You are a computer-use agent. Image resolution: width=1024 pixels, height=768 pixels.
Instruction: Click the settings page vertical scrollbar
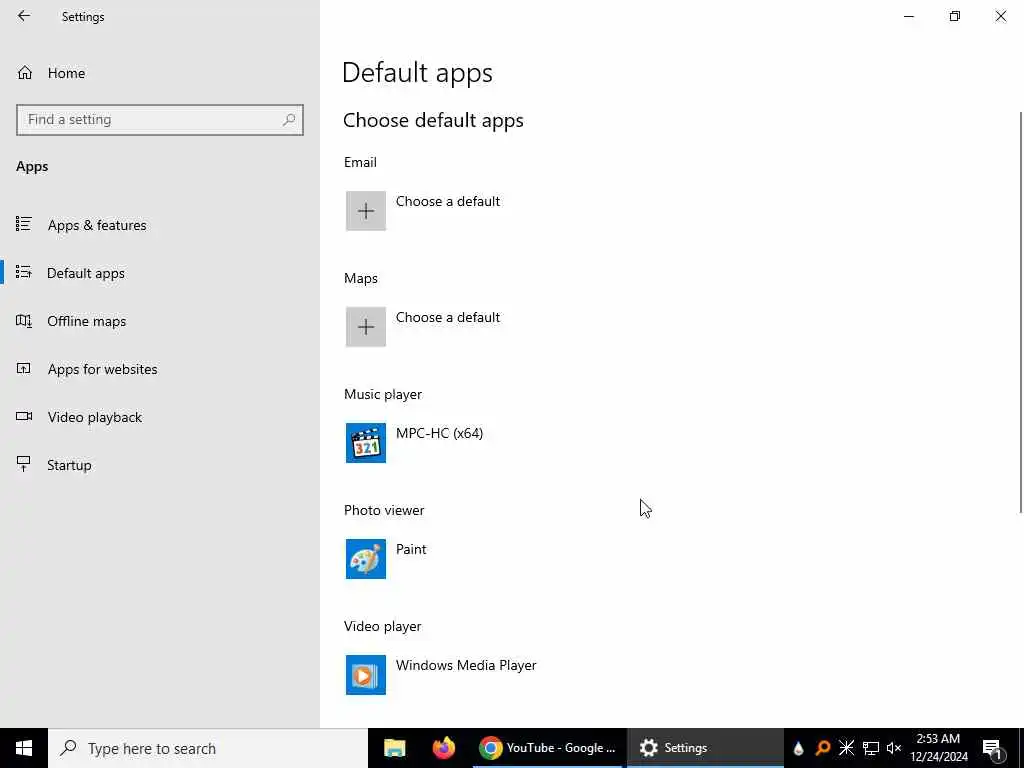pyautogui.click(x=1020, y=312)
